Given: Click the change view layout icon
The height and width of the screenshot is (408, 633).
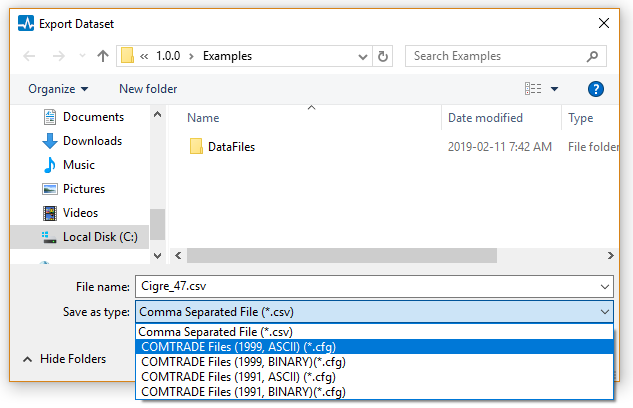Looking at the screenshot, I should (533, 89).
